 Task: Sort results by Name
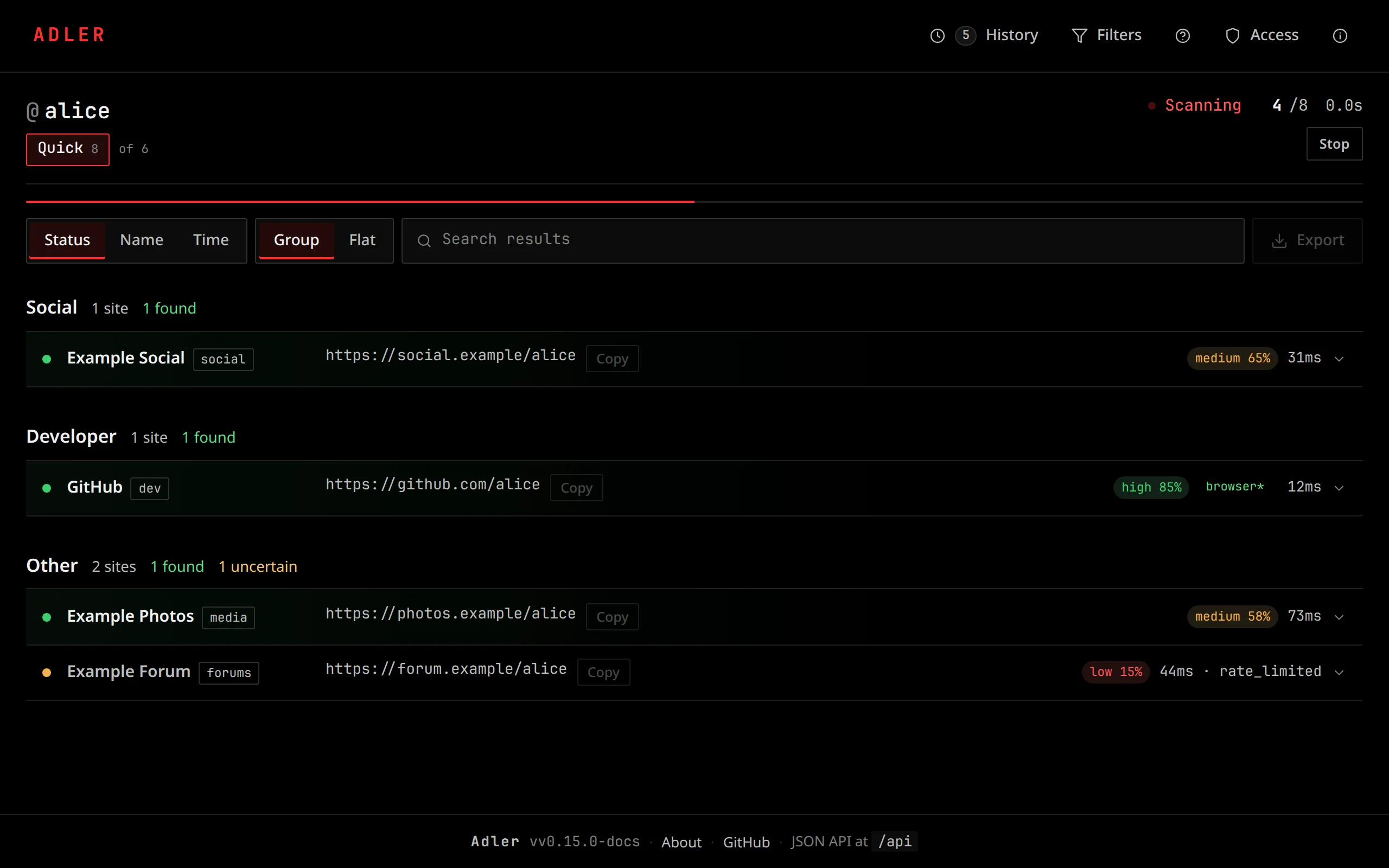pyautogui.click(x=142, y=240)
